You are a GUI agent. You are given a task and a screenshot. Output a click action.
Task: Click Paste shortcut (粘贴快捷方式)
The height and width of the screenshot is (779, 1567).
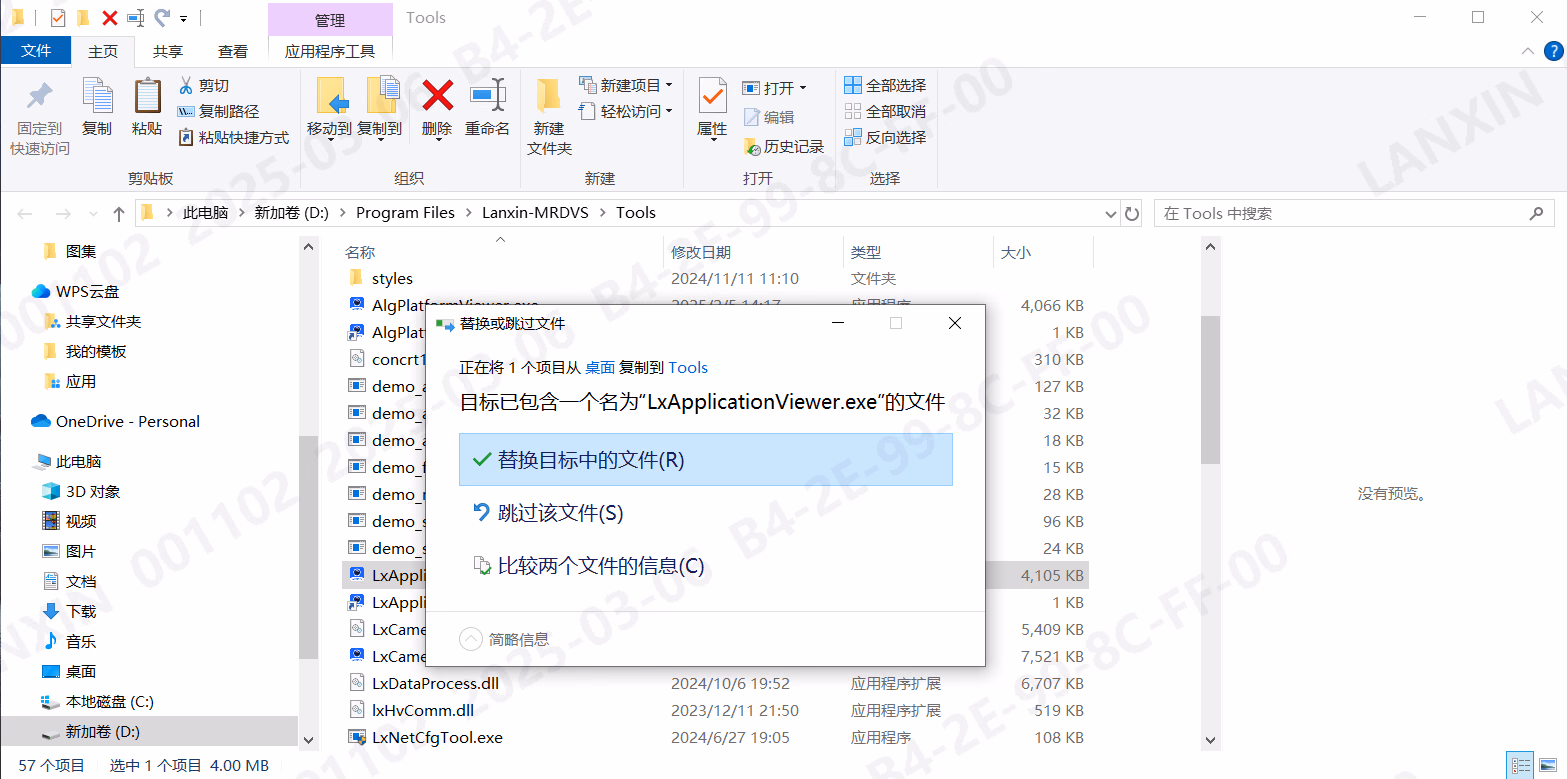pos(233,138)
